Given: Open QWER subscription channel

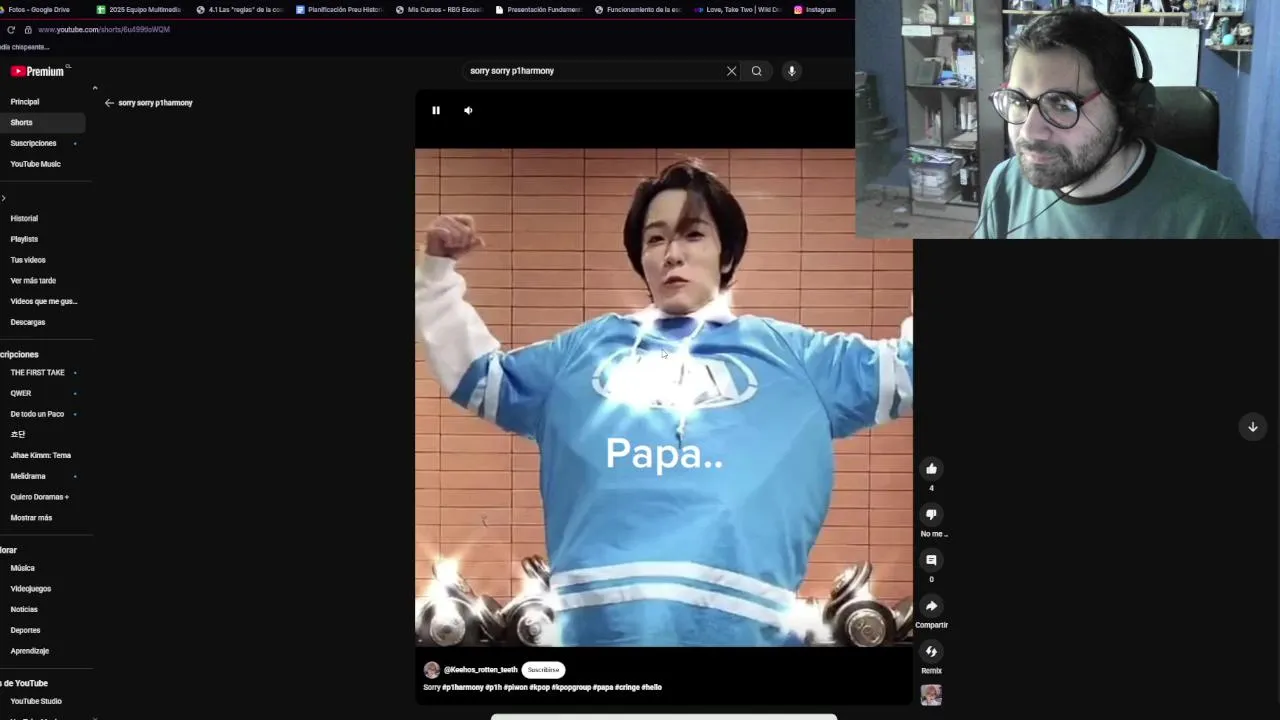Looking at the screenshot, I should pos(21,393).
